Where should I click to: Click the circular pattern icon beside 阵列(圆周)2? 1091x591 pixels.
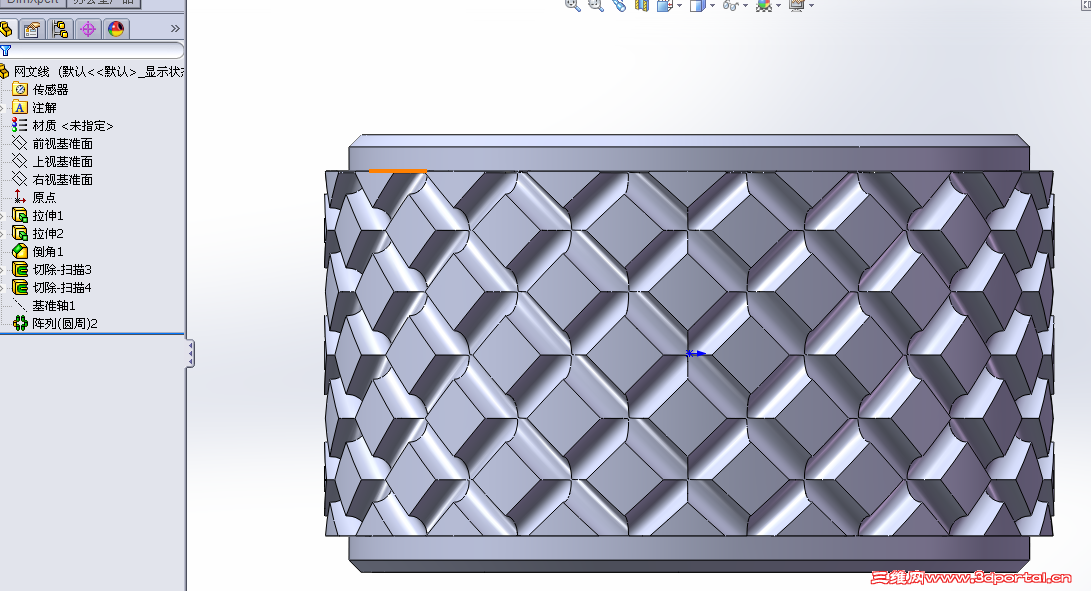coord(20,324)
